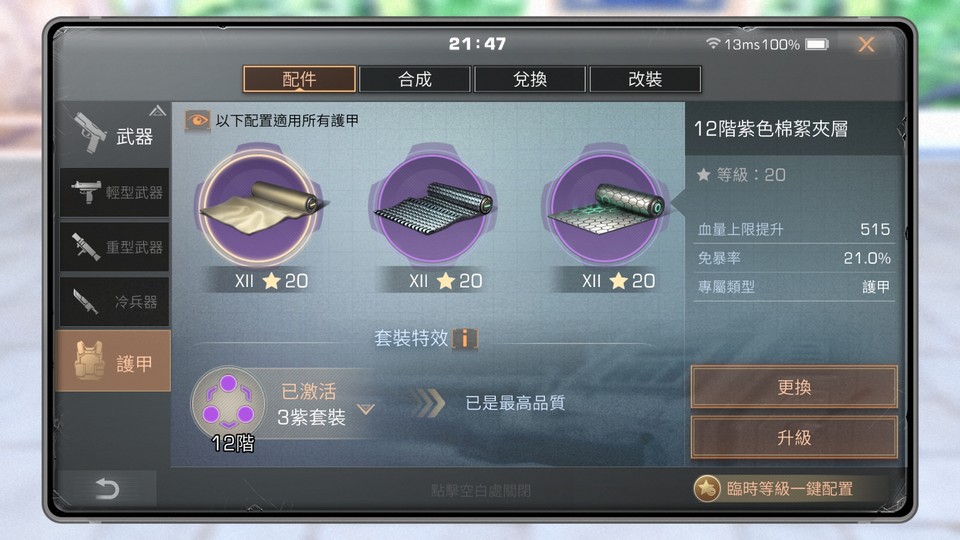Click the 臨時等級一鍵配置 gold star icon
The image size is (960, 540).
707,489
